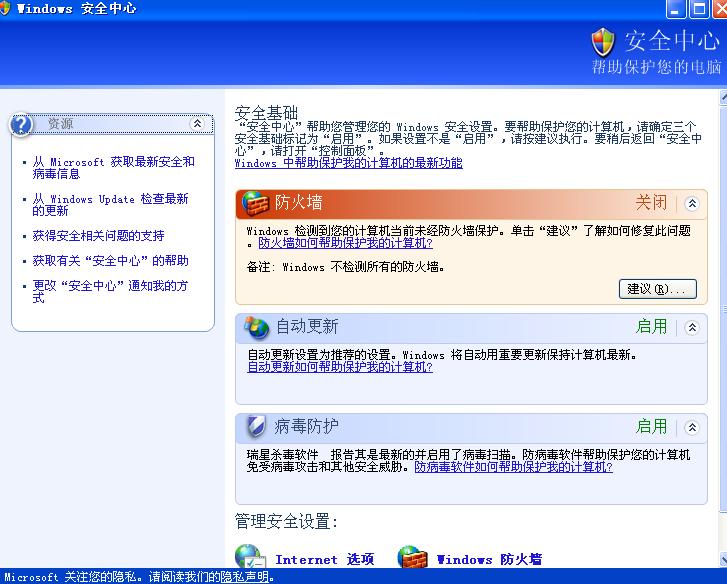Viewport: 727px width, 584px height.
Task: Open the Windows 防火墙 settings link
Action: [x=489, y=559]
